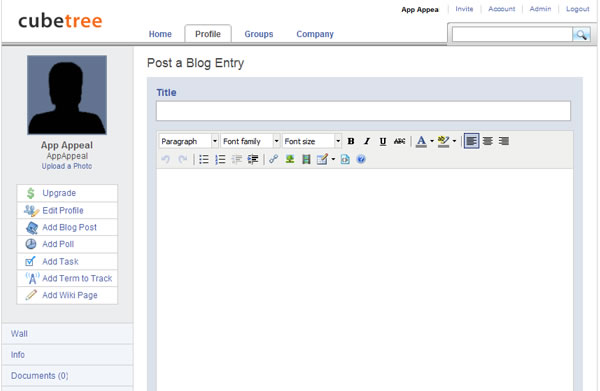Insert a bulleted unordered list

[204, 159]
